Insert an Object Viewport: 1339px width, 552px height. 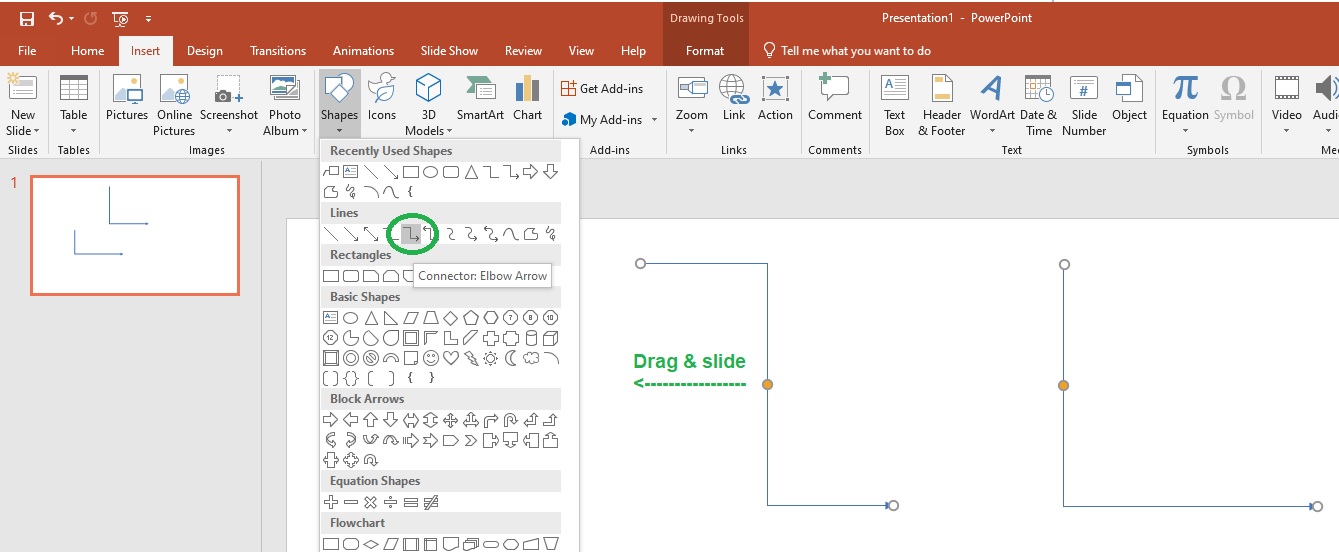(1130, 98)
